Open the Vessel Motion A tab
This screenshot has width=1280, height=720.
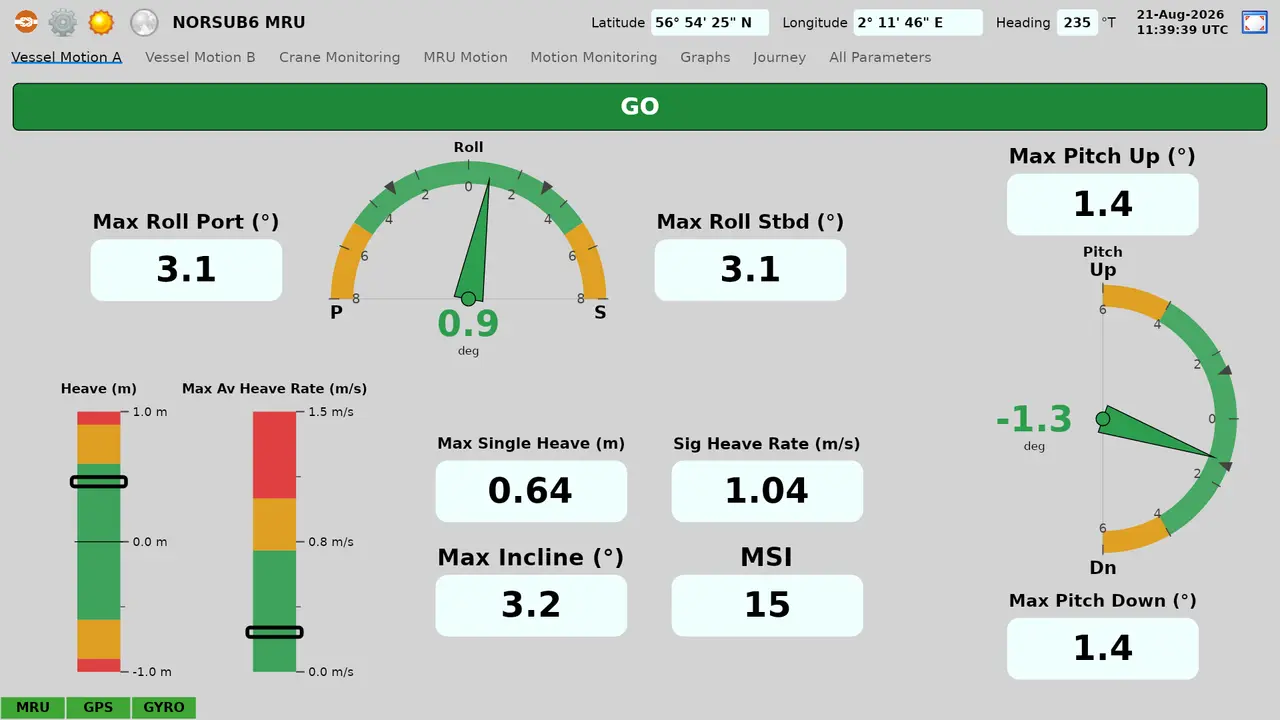coord(67,58)
